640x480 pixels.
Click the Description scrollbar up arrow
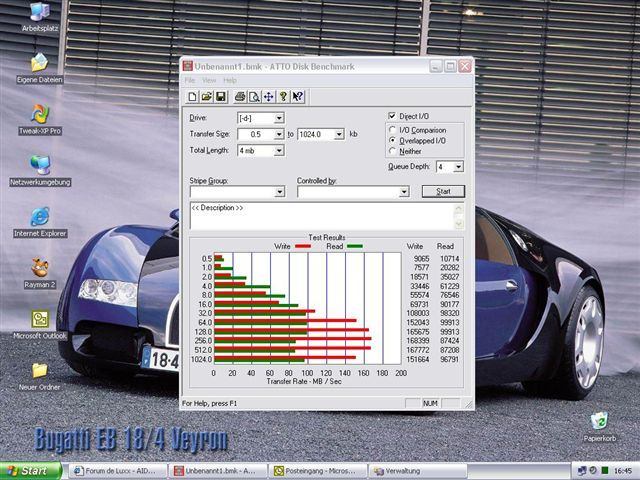pyautogui.click(x=458, y=209)
